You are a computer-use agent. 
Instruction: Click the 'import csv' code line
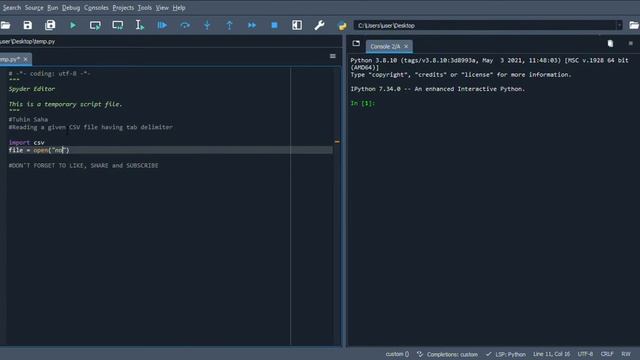click(x=27, y=142)
